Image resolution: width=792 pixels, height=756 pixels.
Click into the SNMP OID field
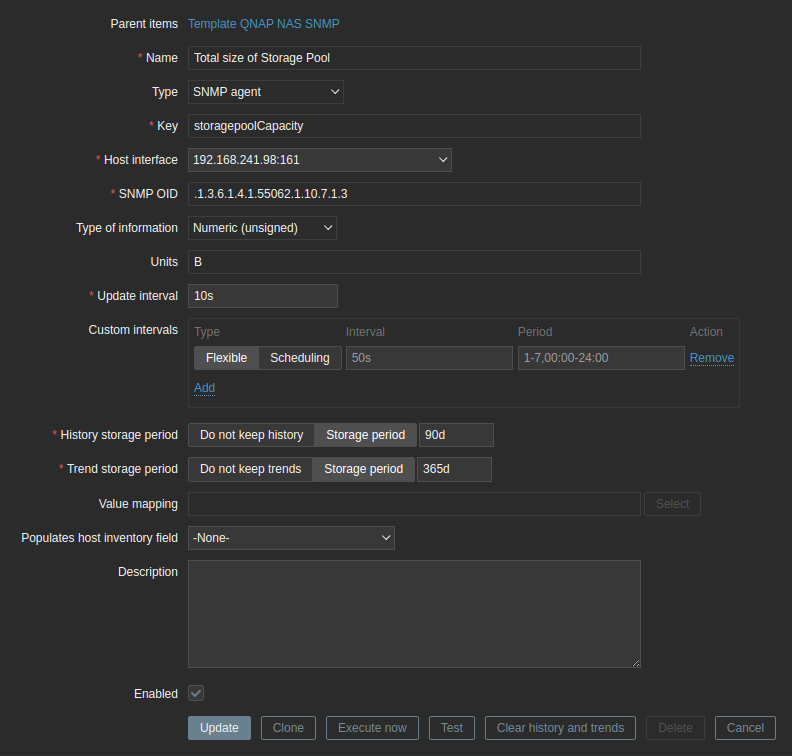pos(414,194)
